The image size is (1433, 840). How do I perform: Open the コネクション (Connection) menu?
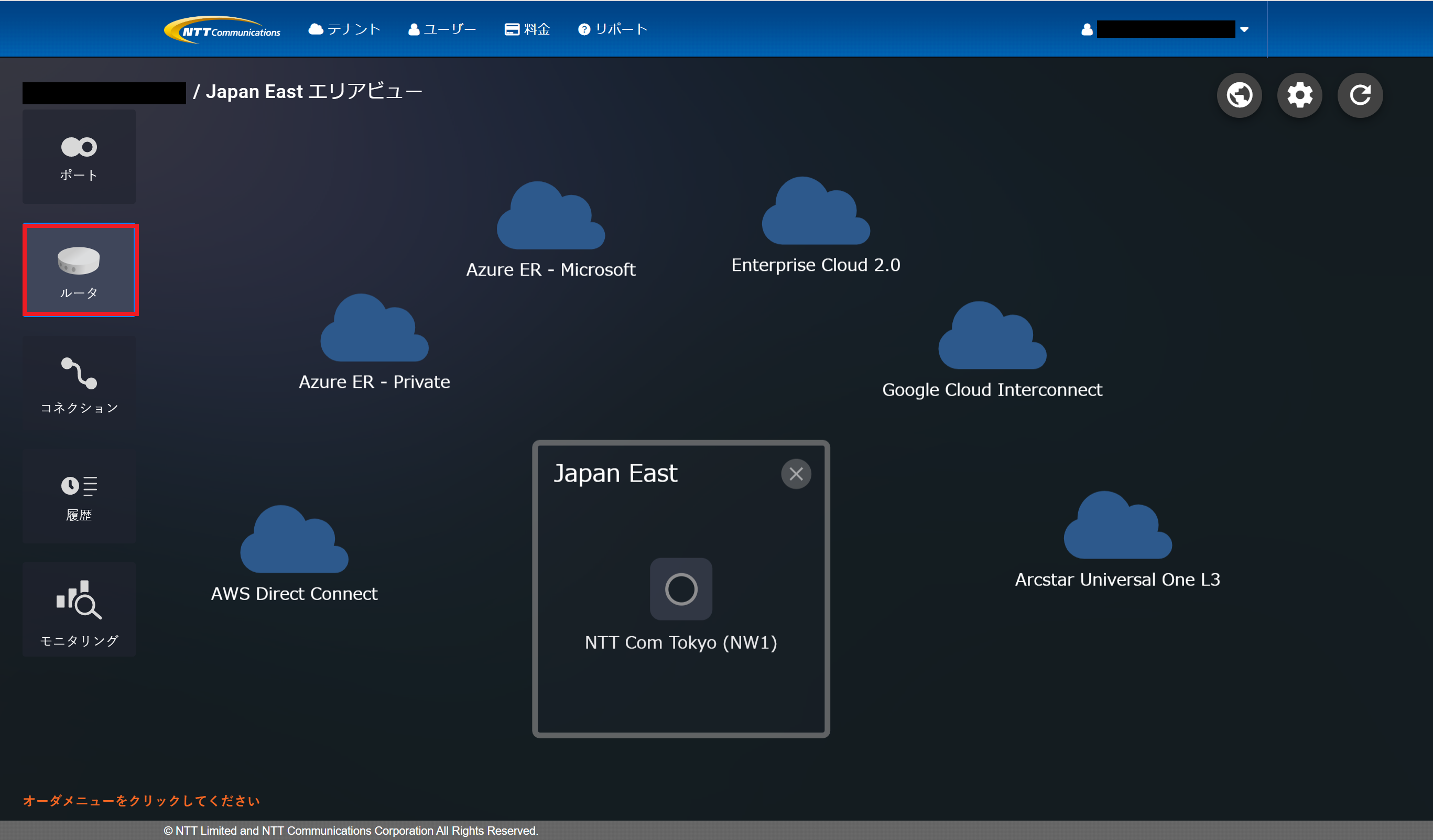[79, 384]
